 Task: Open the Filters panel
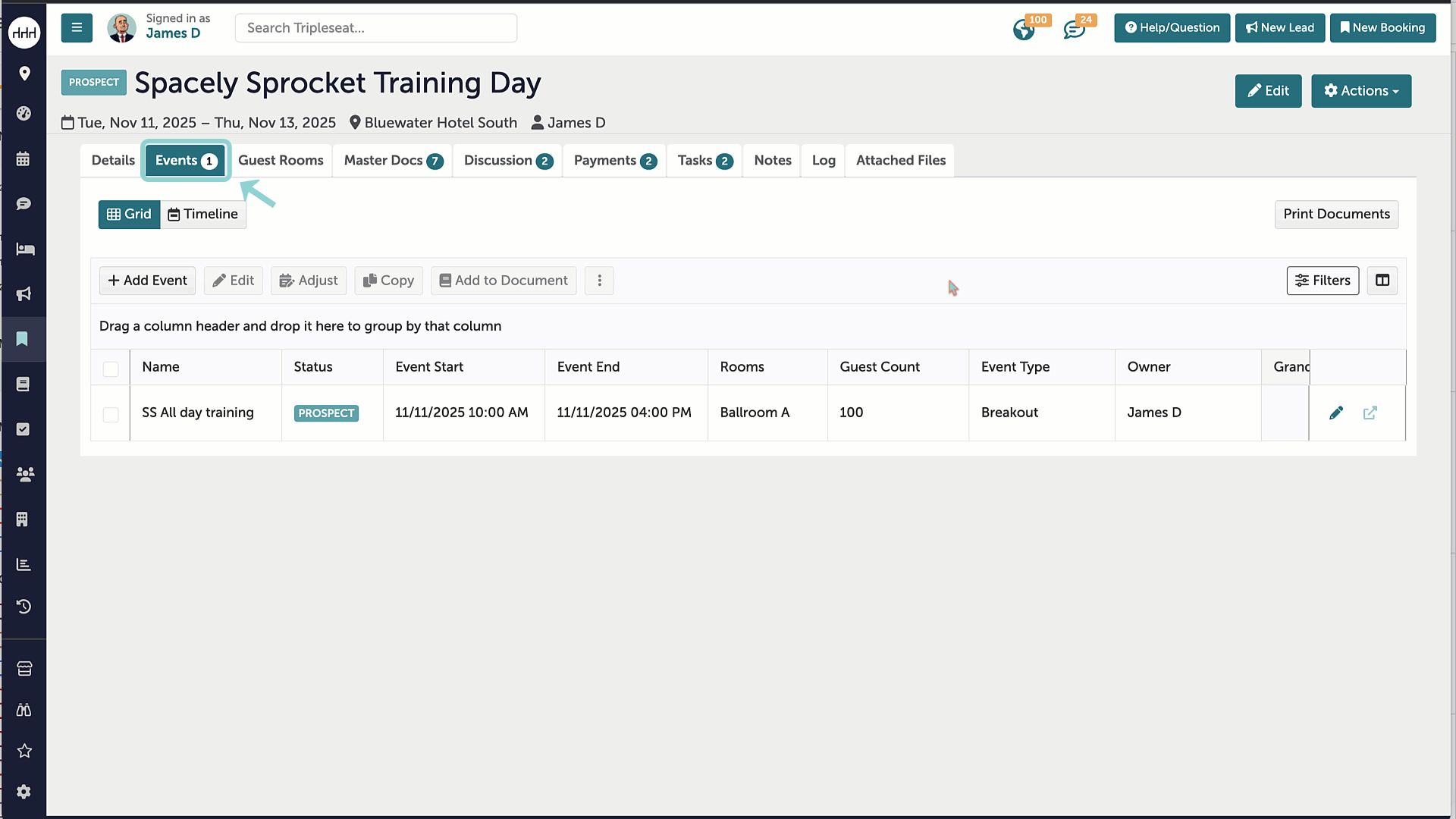1323,281
